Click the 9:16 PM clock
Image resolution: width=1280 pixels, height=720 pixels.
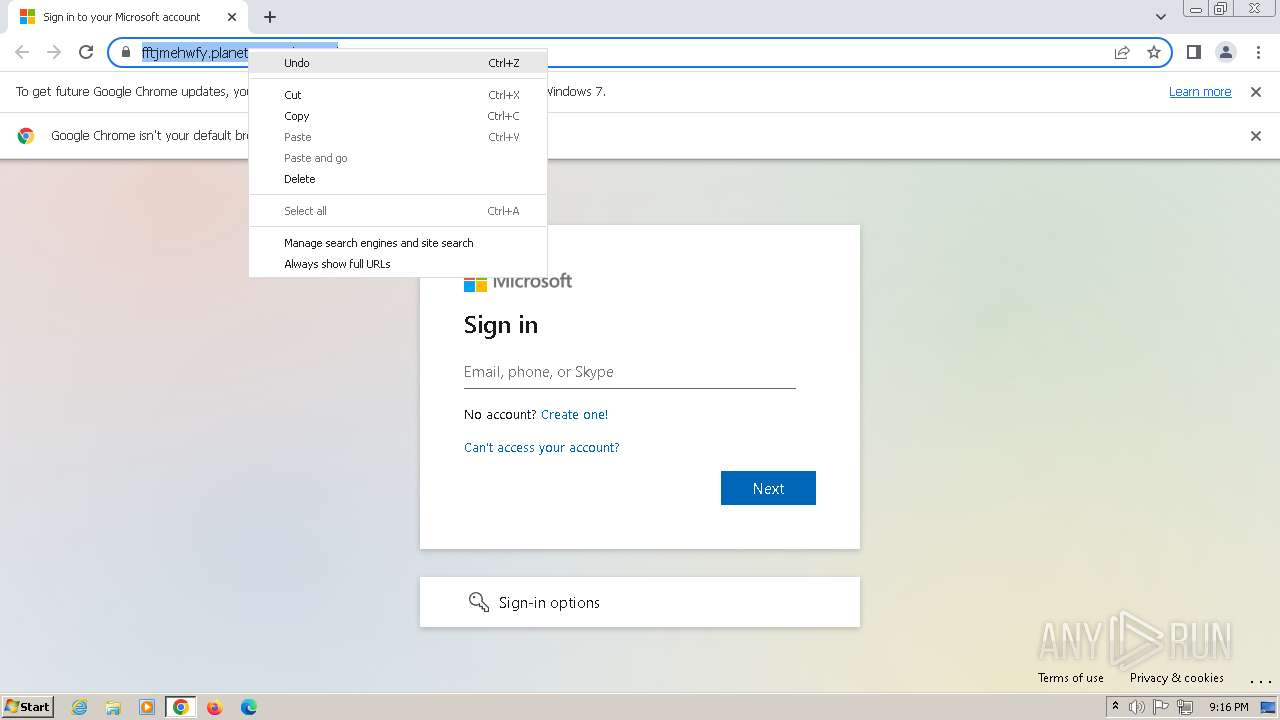1228,707
